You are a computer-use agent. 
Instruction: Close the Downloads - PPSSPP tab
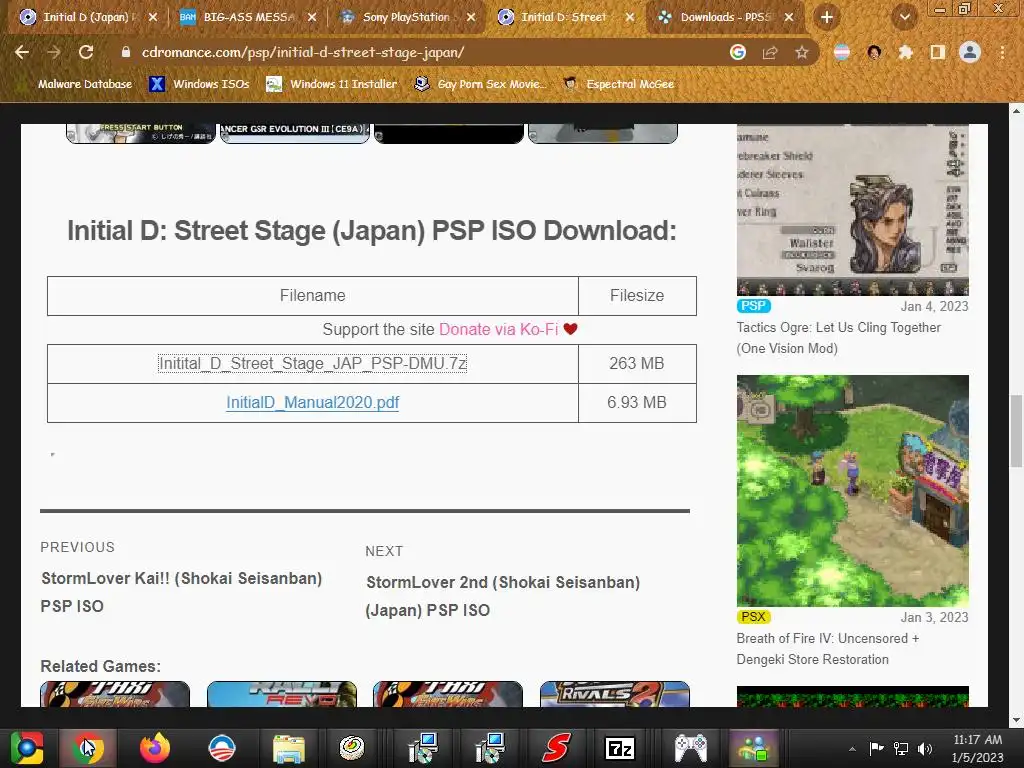(x=789, y=17)
